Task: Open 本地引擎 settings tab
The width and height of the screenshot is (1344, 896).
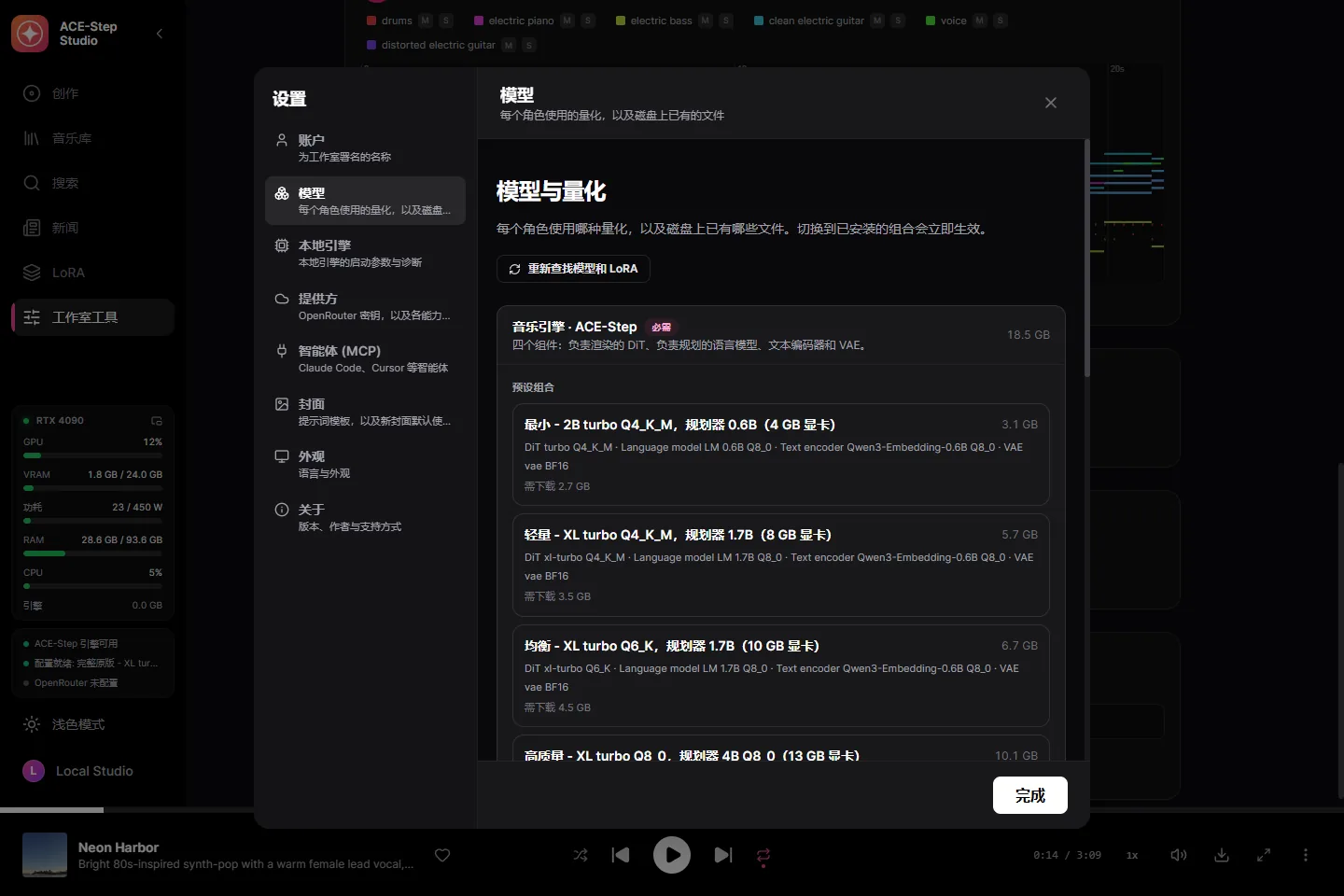Action: [365, 253]
